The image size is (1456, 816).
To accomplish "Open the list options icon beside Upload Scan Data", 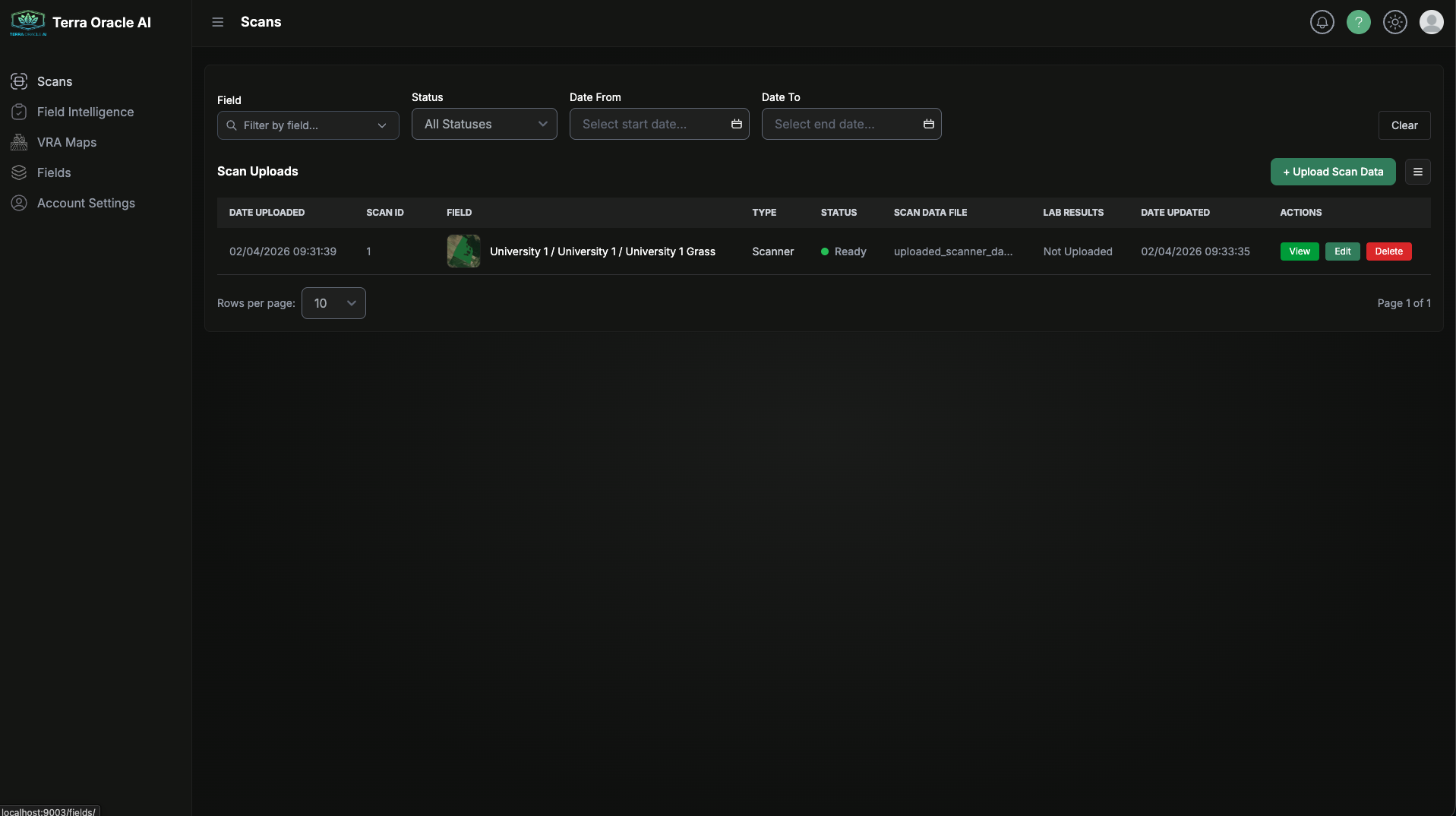I will 1418,172.
